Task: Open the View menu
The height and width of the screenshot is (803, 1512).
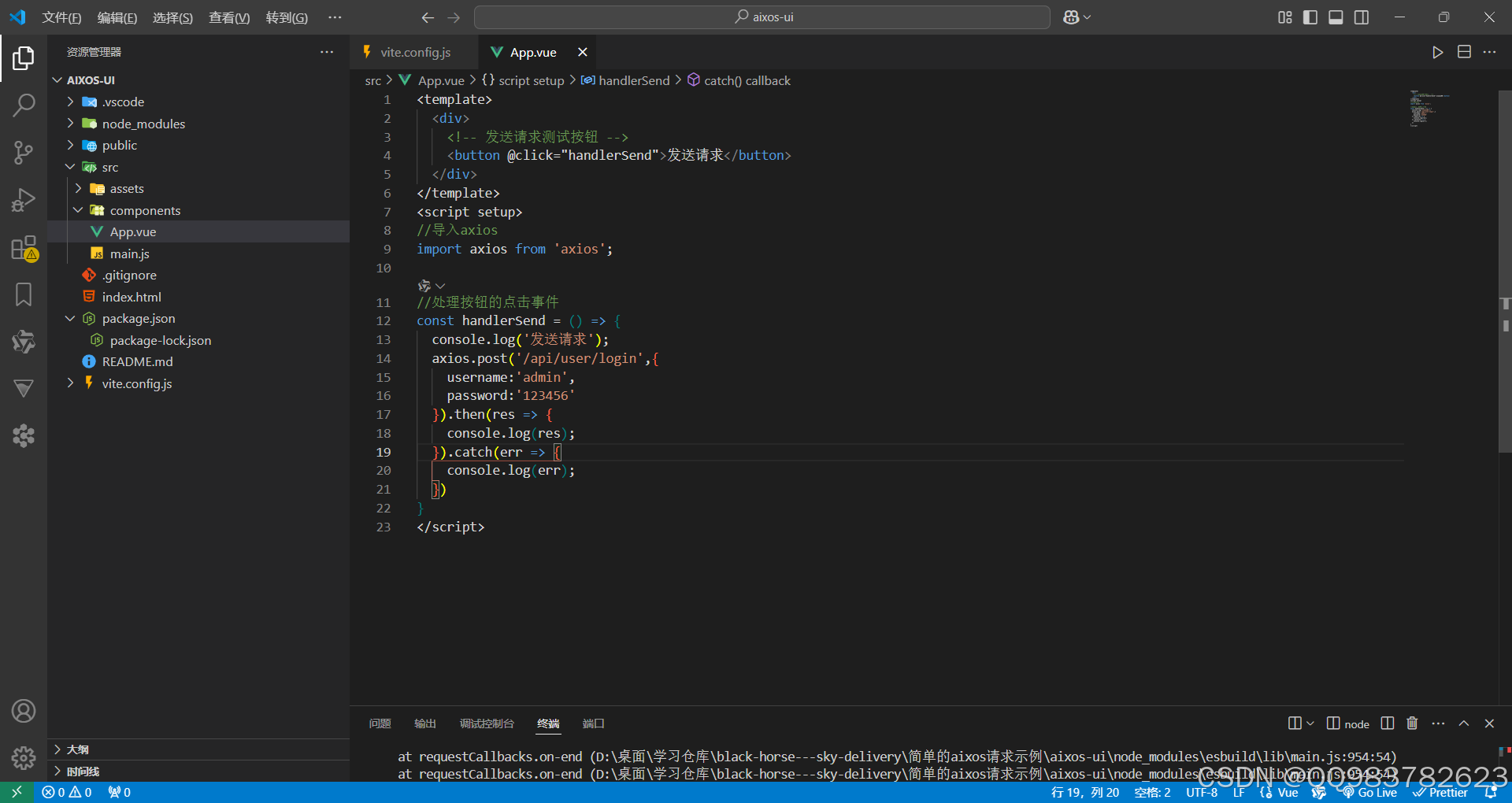Action: (x=229, y=17)
